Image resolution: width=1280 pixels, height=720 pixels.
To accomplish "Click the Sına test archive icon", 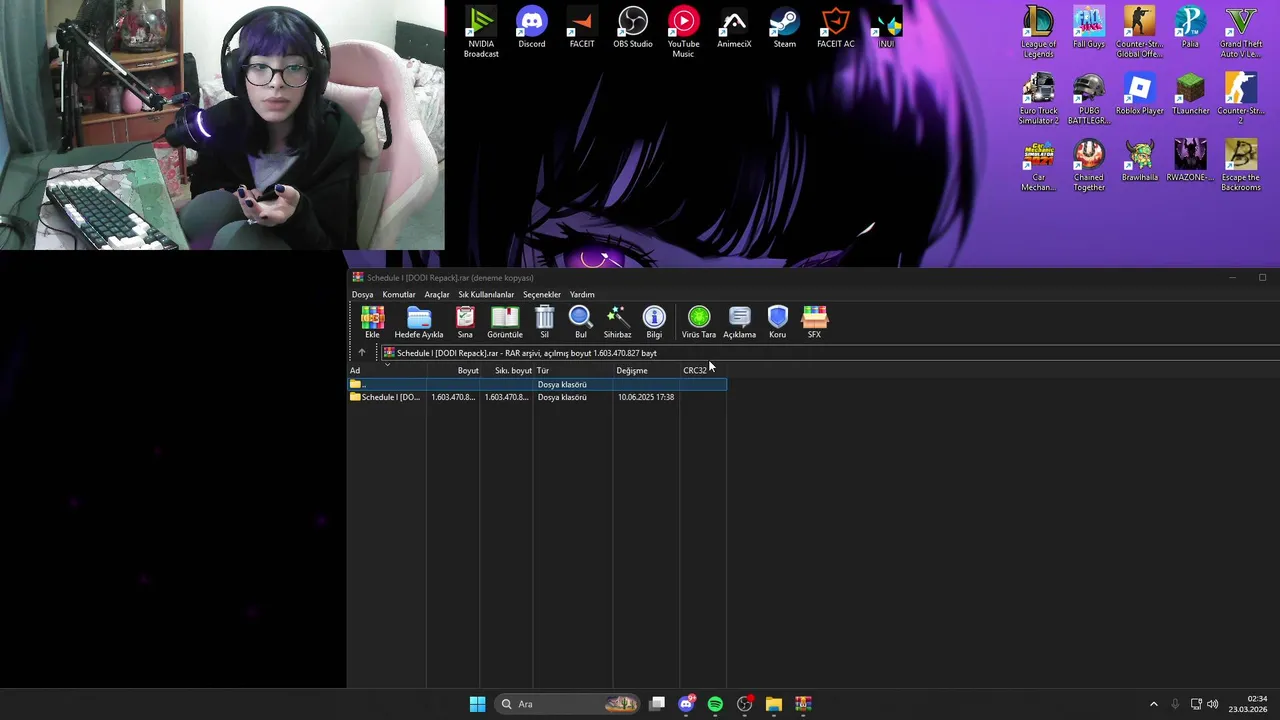I will pos(465,322).
